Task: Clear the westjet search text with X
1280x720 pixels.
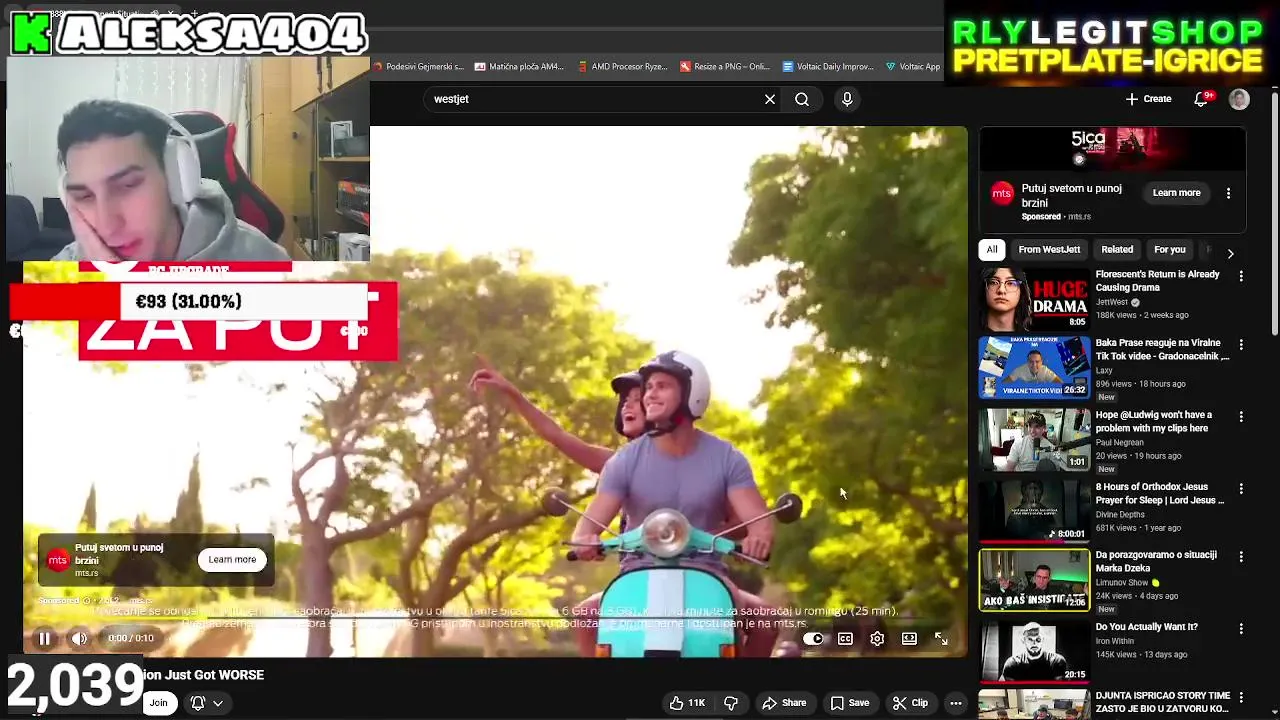Action: coord(770,99)
